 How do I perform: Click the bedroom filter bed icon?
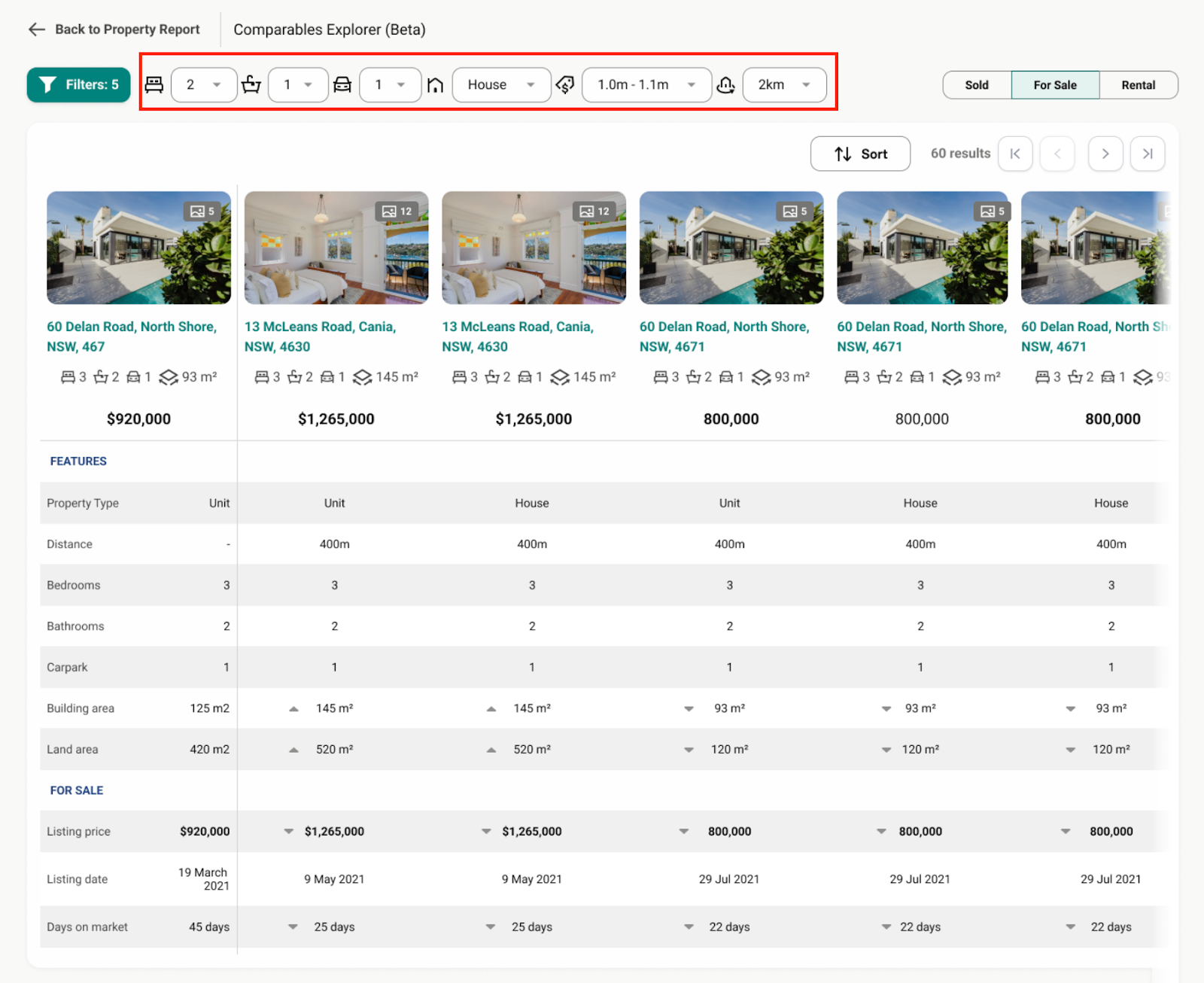pyautogui.click(x=154, y=85)
